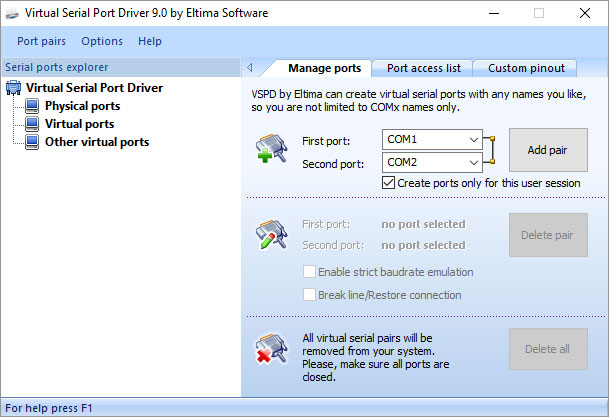Click the Other virtual ports computer icon
The height and width of the screenshot is (417, 609).
click(x=32, y=142)
